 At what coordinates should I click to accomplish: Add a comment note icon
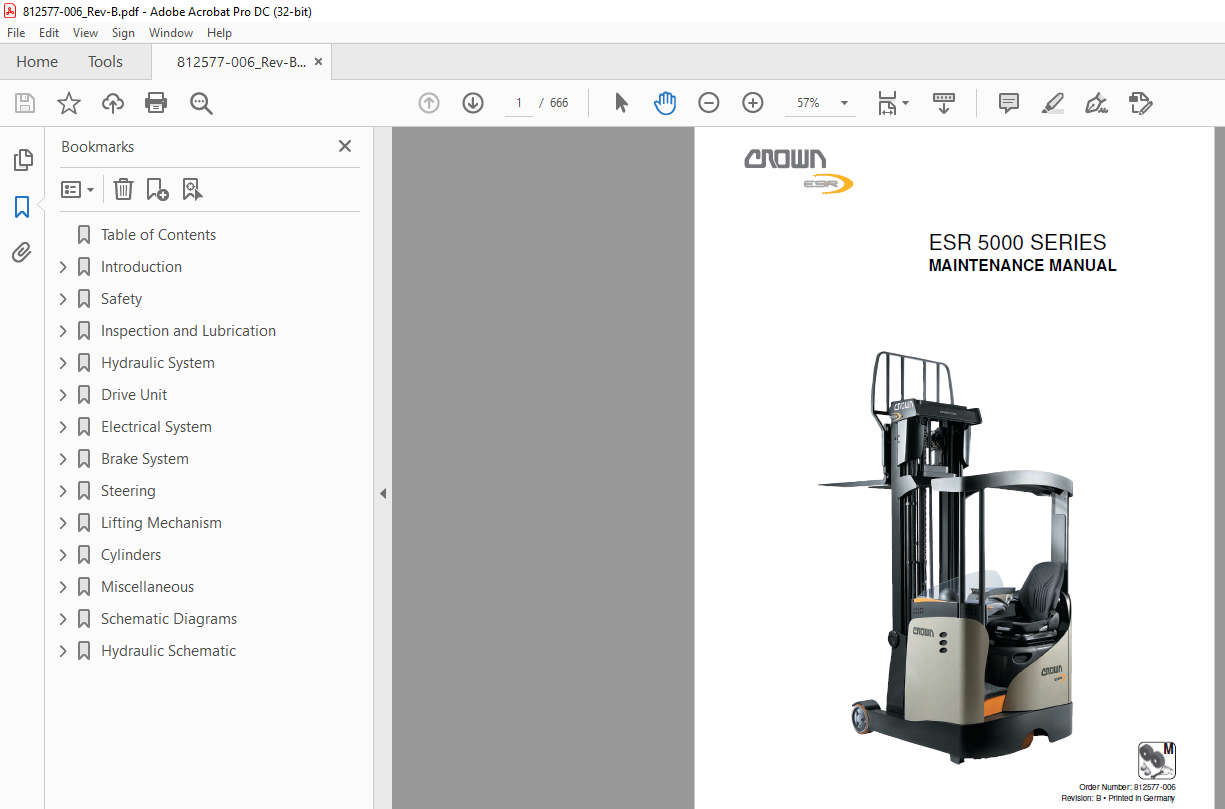coord(1009,103)
